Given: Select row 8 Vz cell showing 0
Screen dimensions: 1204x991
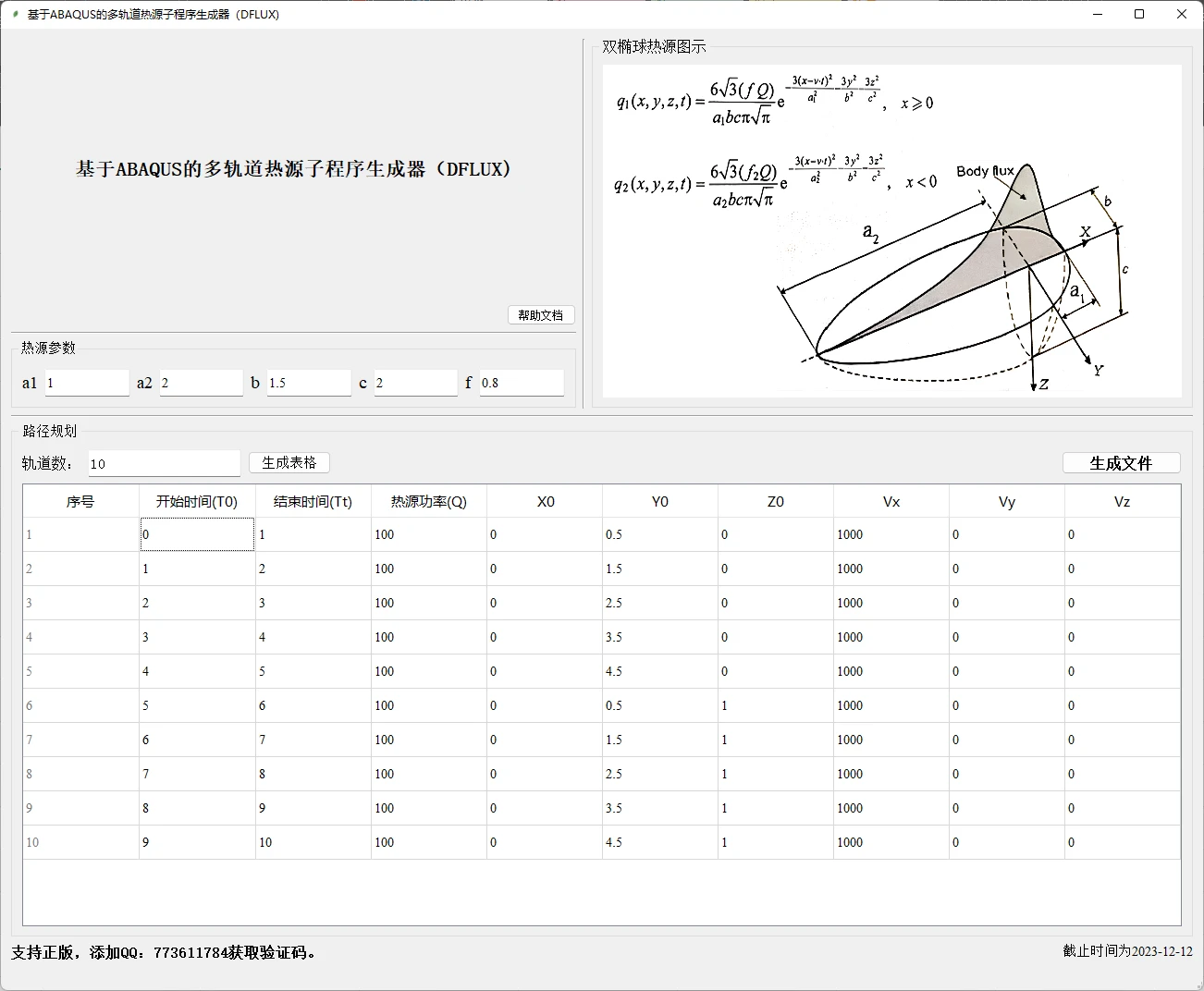Looking at the screenshot, I should click(1123, 774).
